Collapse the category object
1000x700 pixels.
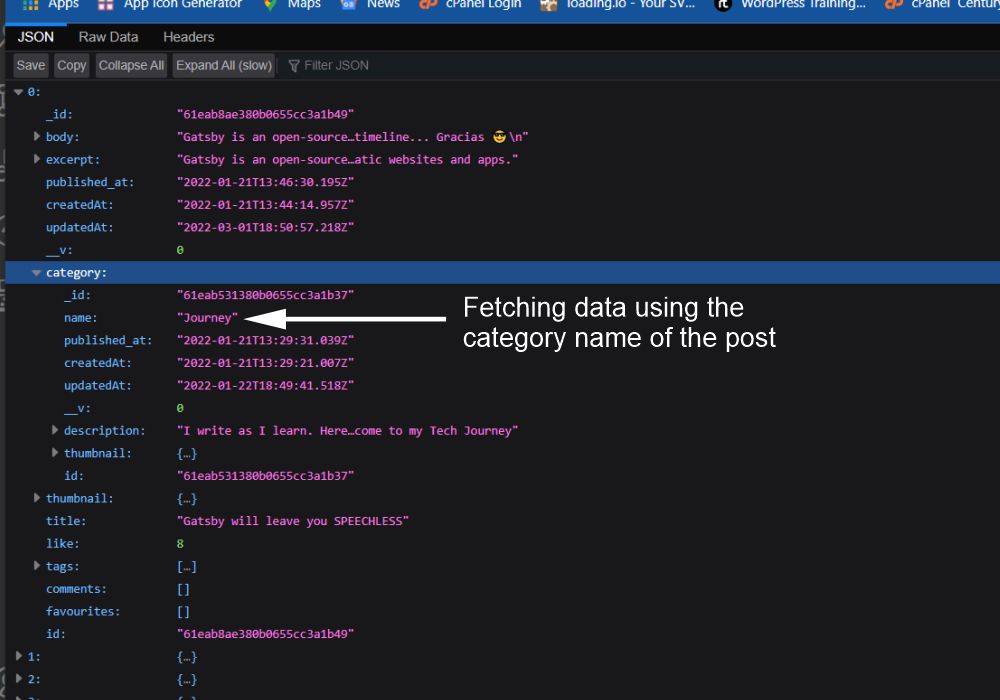point(36,273)
